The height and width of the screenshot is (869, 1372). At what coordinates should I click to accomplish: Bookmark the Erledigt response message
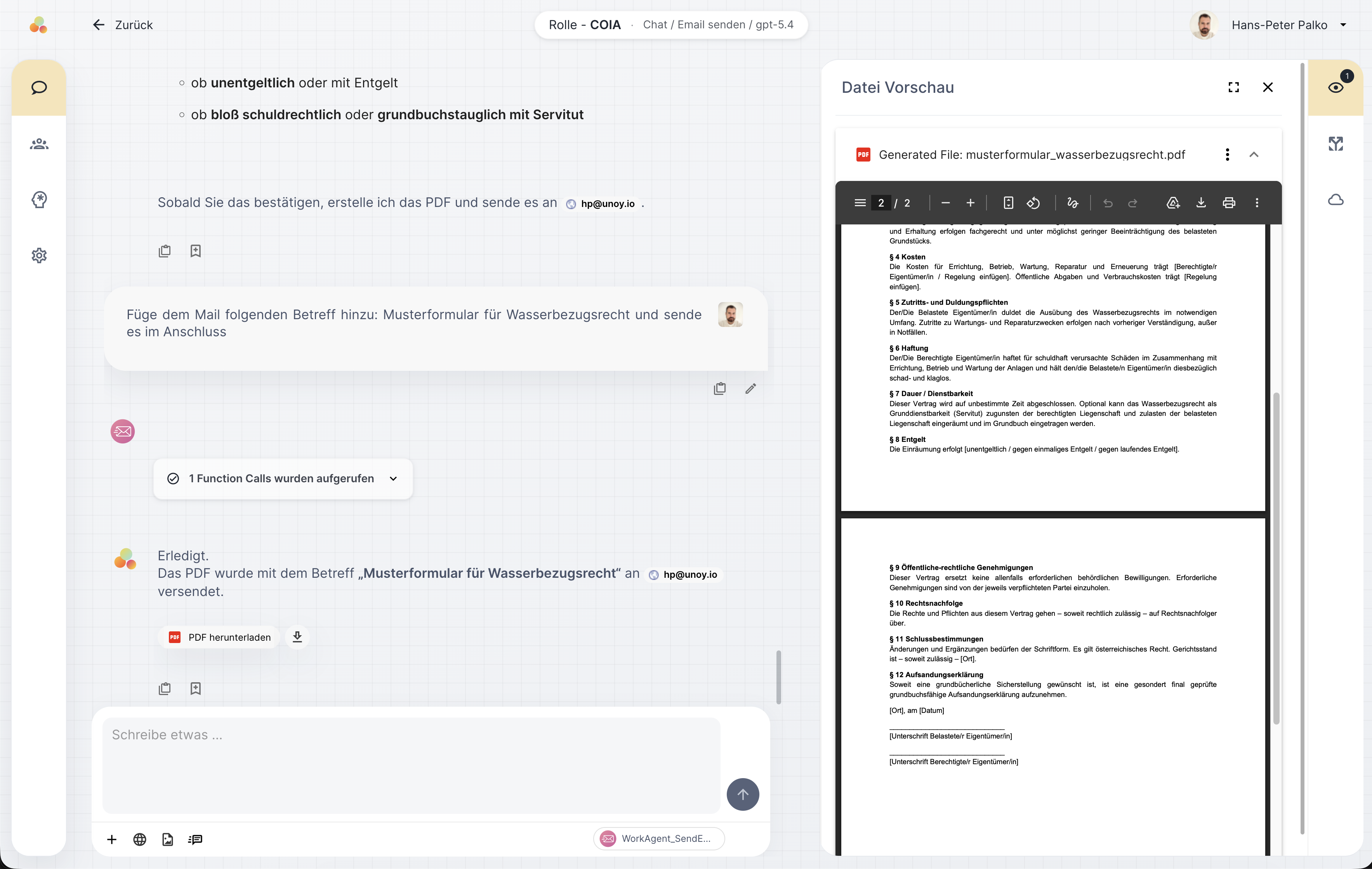[x=195, y=688]
